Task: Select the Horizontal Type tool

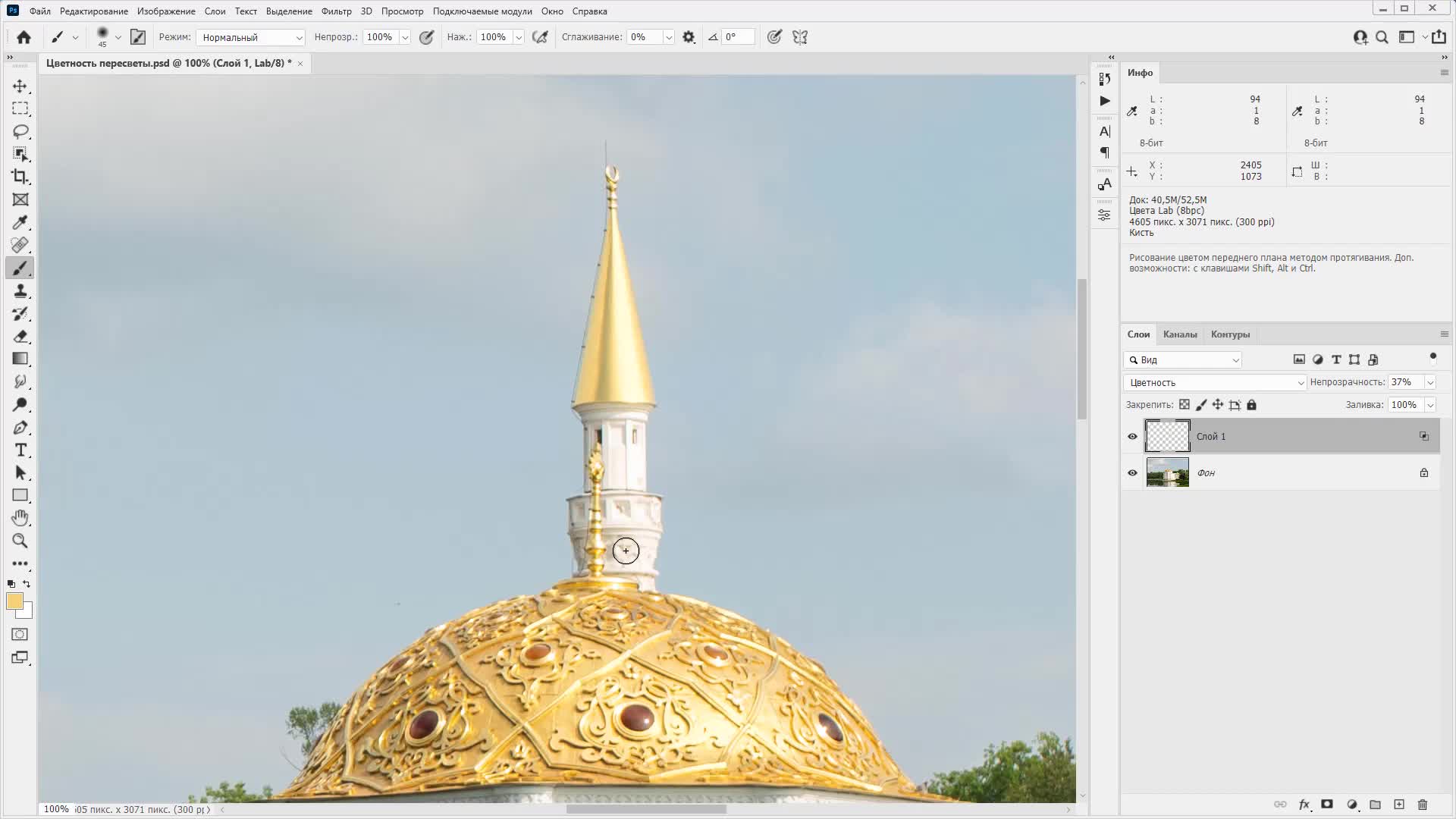Action: pos(20,450)
